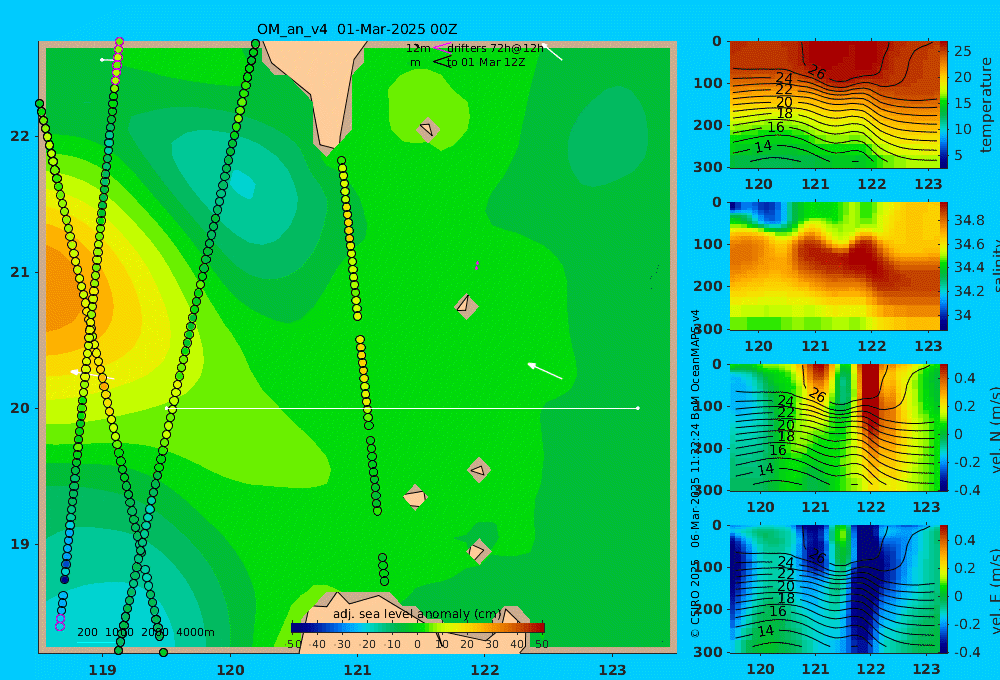Click the island marker near 22N 121.5E
The height and width of the screenshot is (680, 1000).
428,130
